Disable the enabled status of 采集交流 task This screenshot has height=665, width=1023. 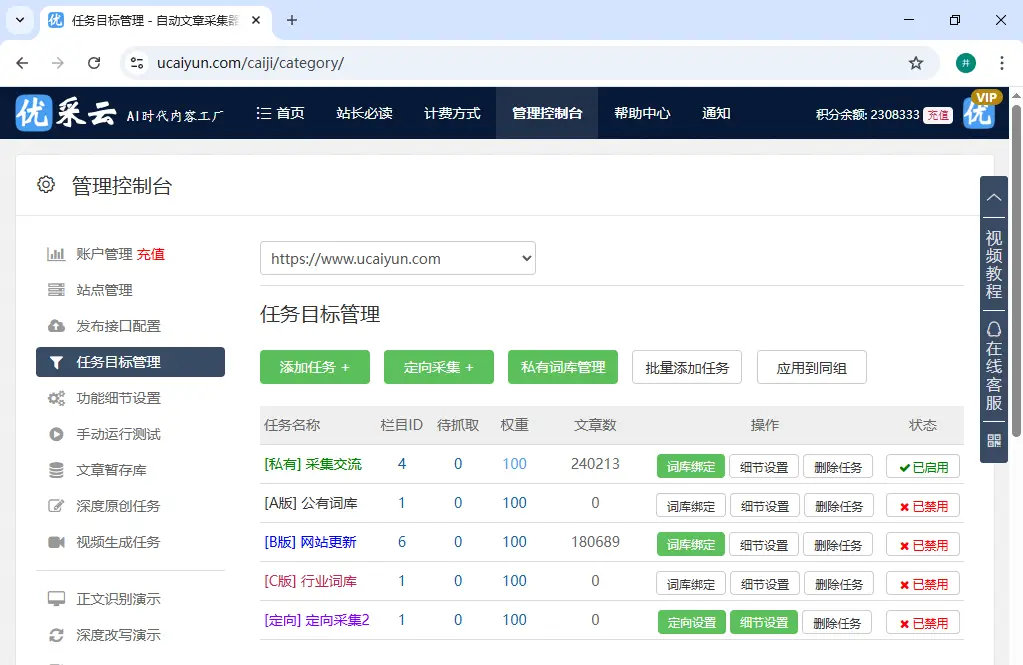[x=921, y=465]
